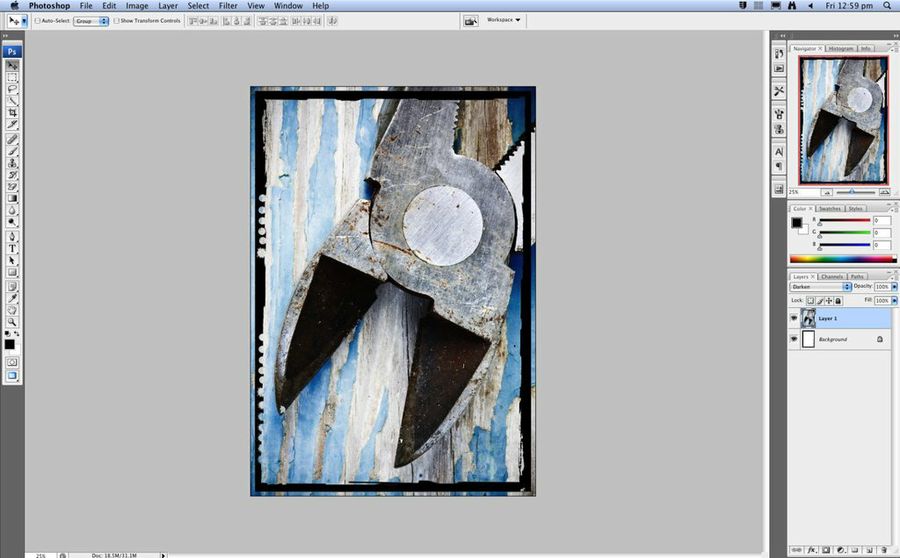Click Navigator zoom out button
900x558 pixels.
[827, 192]
